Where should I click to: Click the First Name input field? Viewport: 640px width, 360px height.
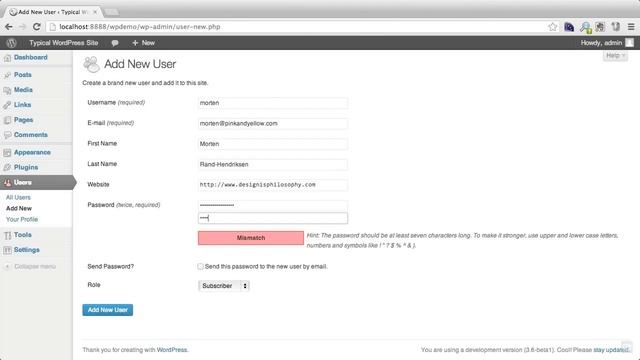click(273, 144)
